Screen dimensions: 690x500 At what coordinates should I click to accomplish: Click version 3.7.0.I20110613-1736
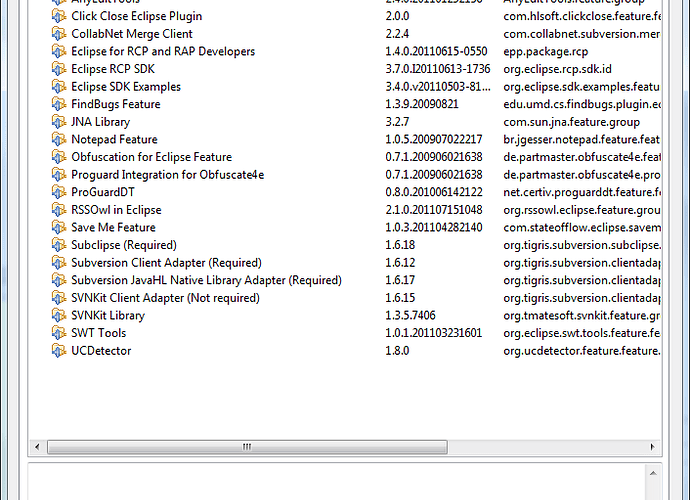click(x=438, y=69)
